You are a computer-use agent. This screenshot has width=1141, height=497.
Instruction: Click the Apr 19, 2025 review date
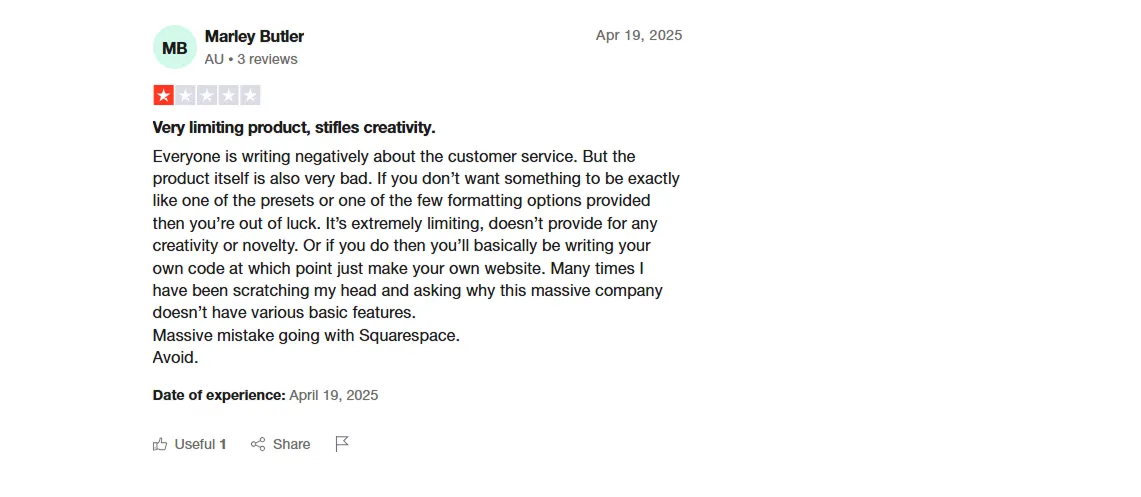click(x=639, y=35)
